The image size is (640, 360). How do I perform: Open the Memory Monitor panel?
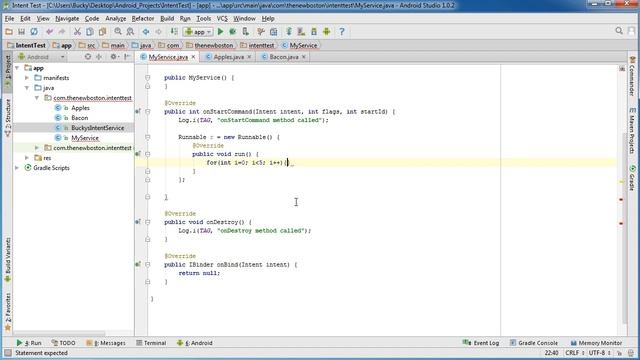596,343
